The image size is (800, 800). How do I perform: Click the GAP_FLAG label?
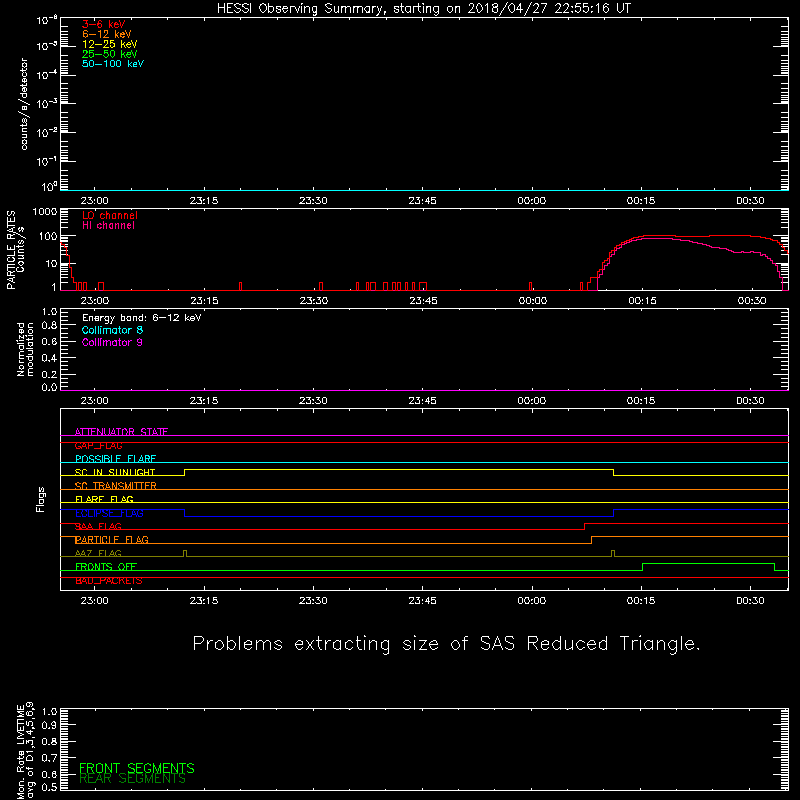point(98,445)
